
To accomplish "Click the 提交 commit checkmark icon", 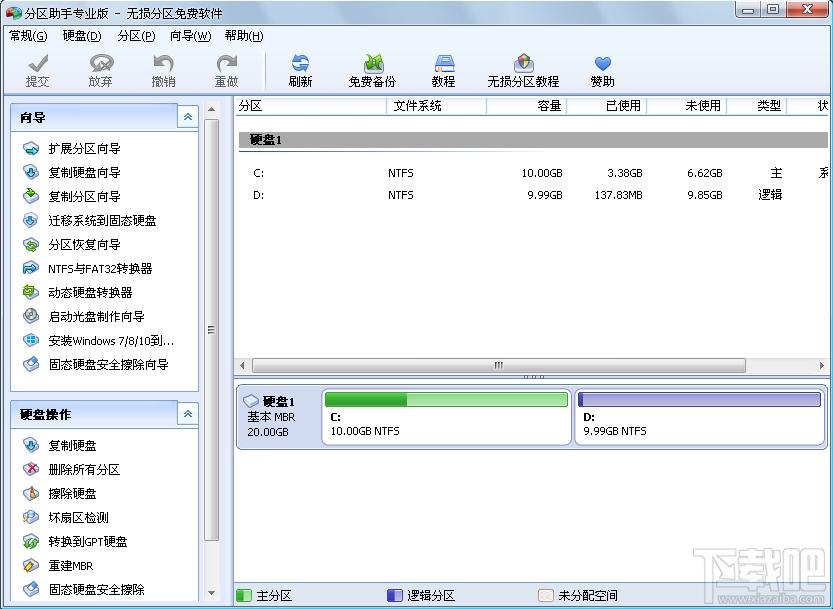I will pyautogui.click(x=38, y=66).
